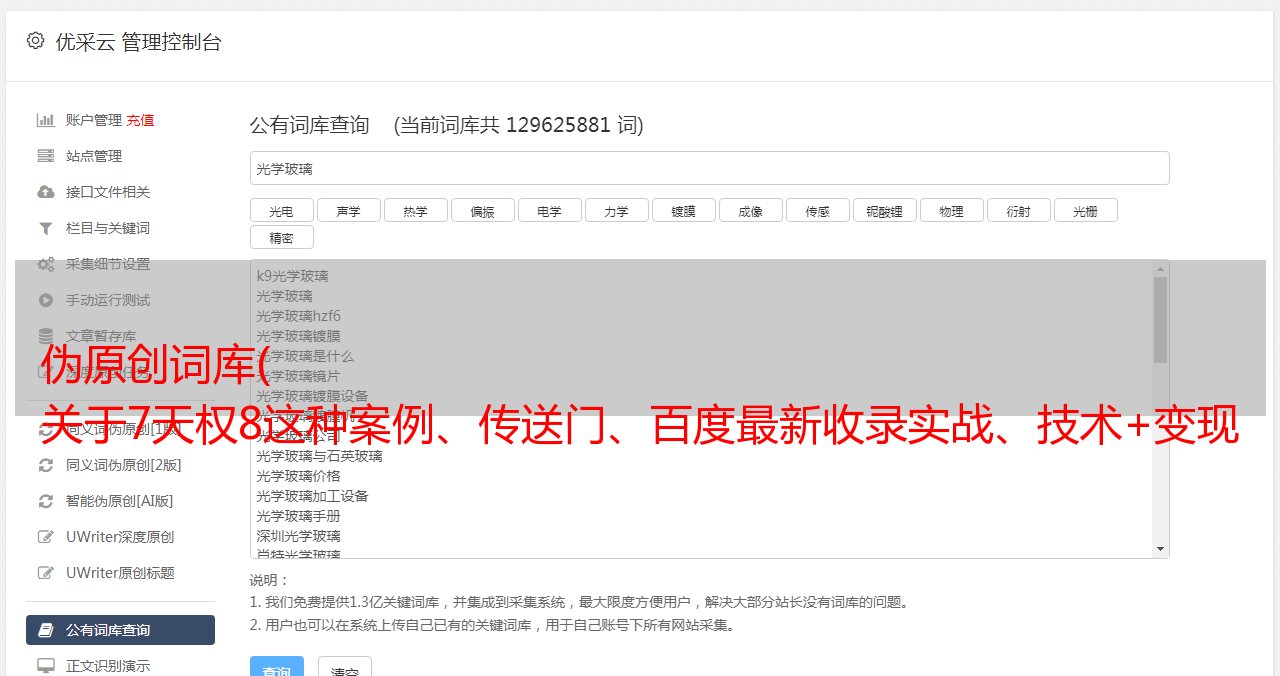Open 接口文件相关 via its cloud icon
Screen dimensions: 1280x676
(46, 192)
